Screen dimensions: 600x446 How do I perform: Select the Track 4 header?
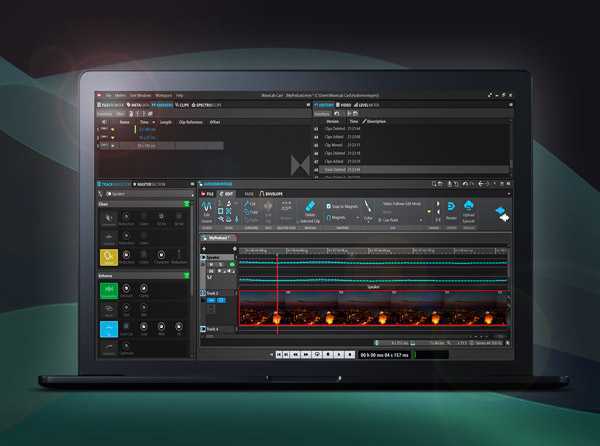(x=218, y=329)
